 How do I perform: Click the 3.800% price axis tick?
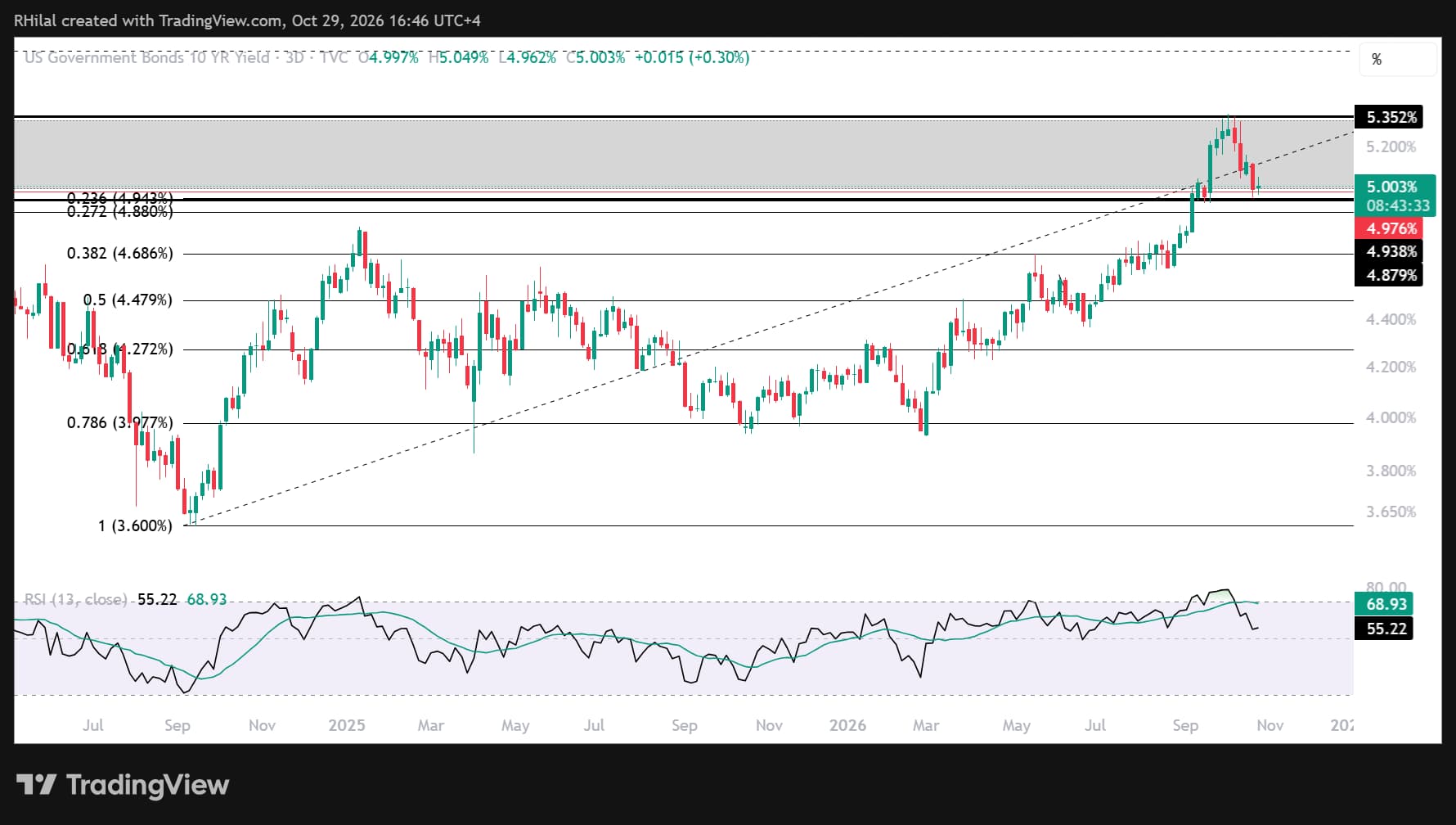click(1391, 471)
